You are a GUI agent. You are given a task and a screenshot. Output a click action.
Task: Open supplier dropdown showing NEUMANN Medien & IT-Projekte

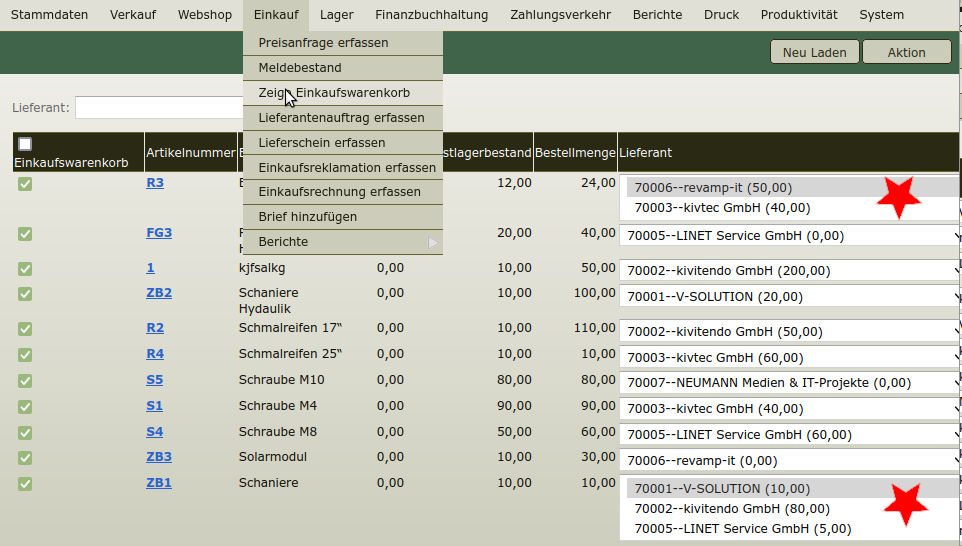click(790, 382)
